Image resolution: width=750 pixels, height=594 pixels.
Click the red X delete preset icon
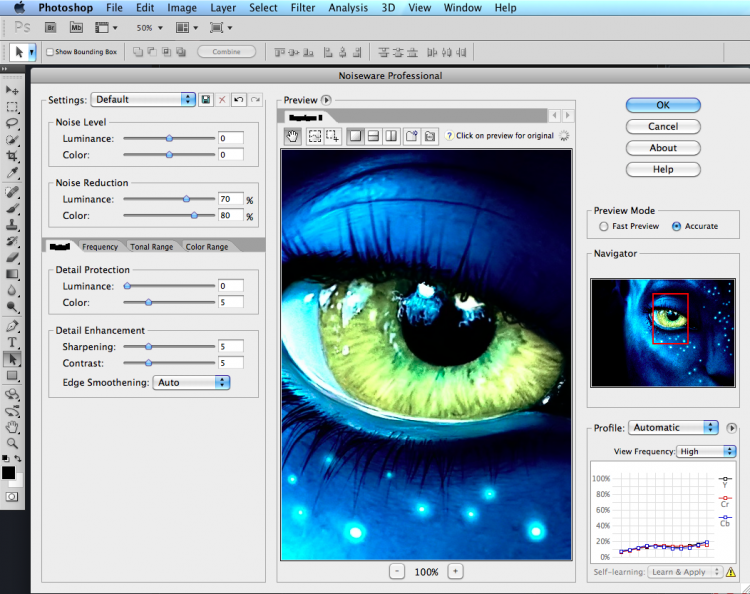coord(222,100)
